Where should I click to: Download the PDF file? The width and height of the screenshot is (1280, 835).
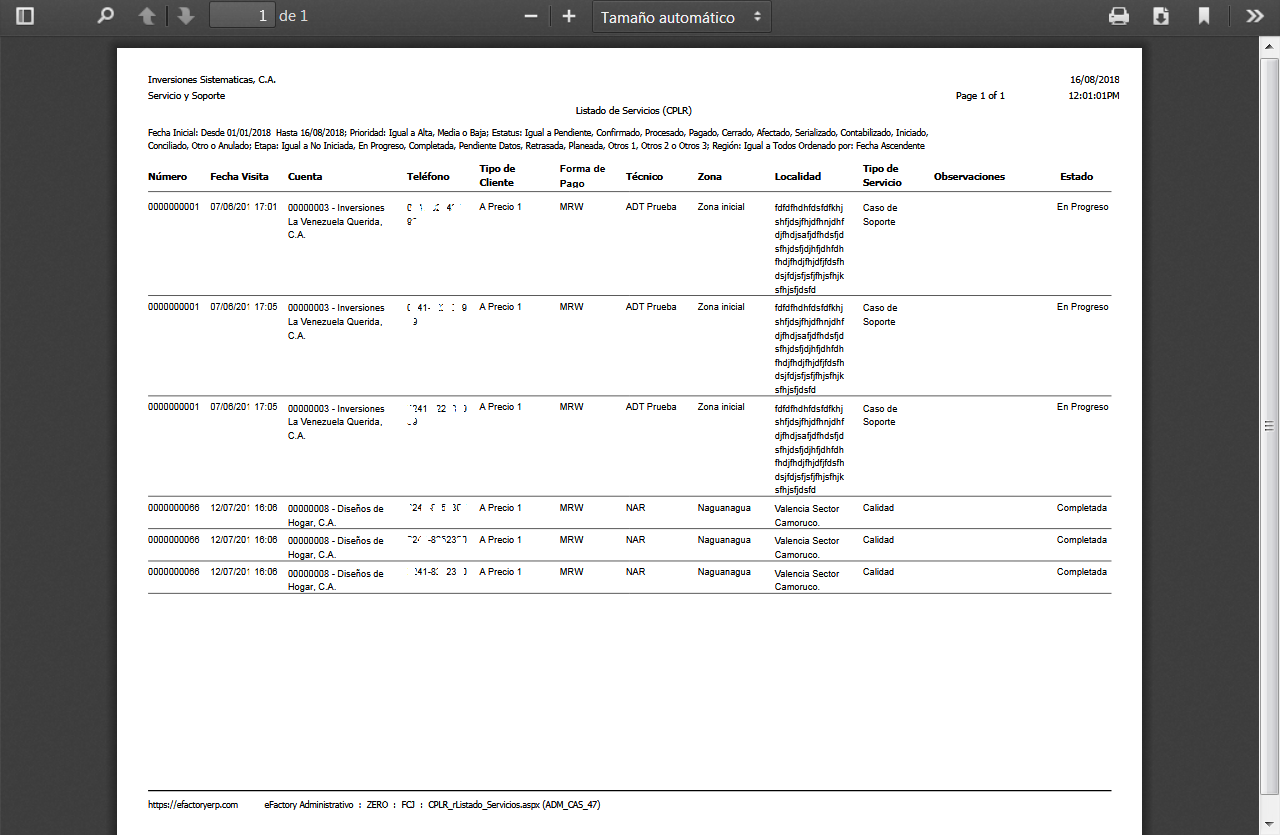coord(1161,16)
